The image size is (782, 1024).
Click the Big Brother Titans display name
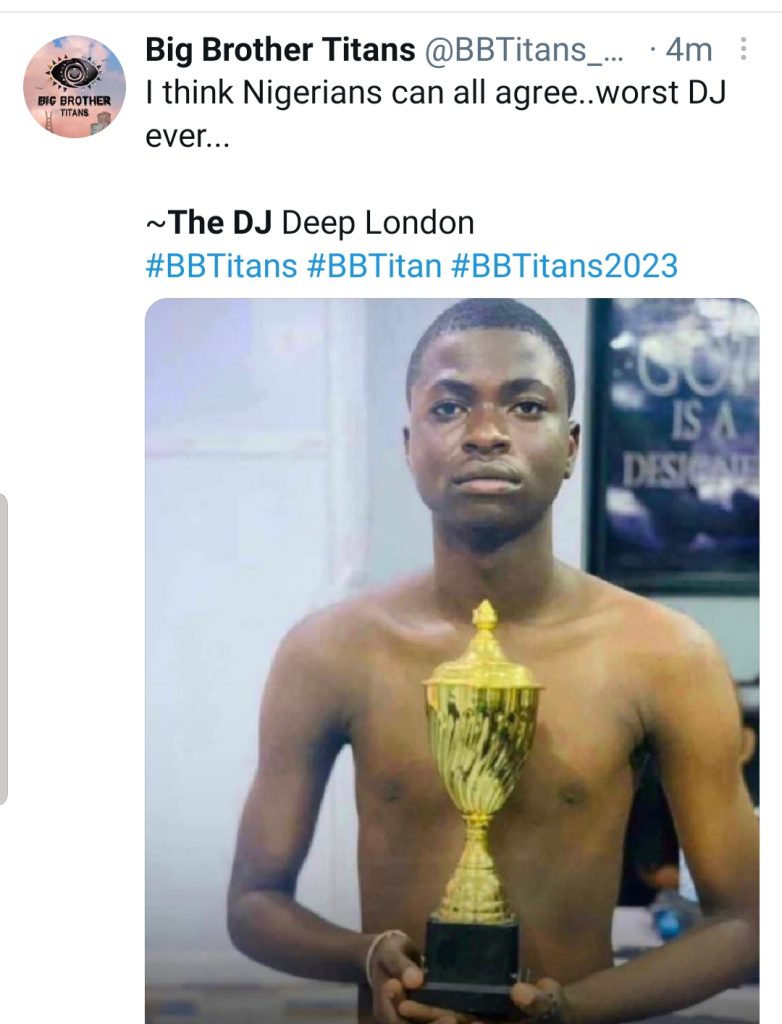[x=280, y=49]
